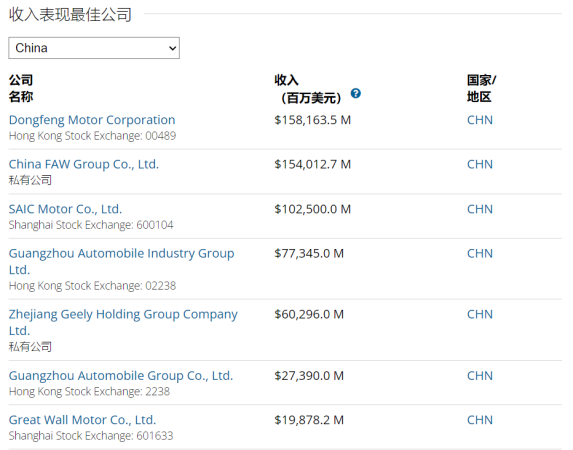Click ticker text Hong Kong Stock Exchange: 2238

coord(89,392)
